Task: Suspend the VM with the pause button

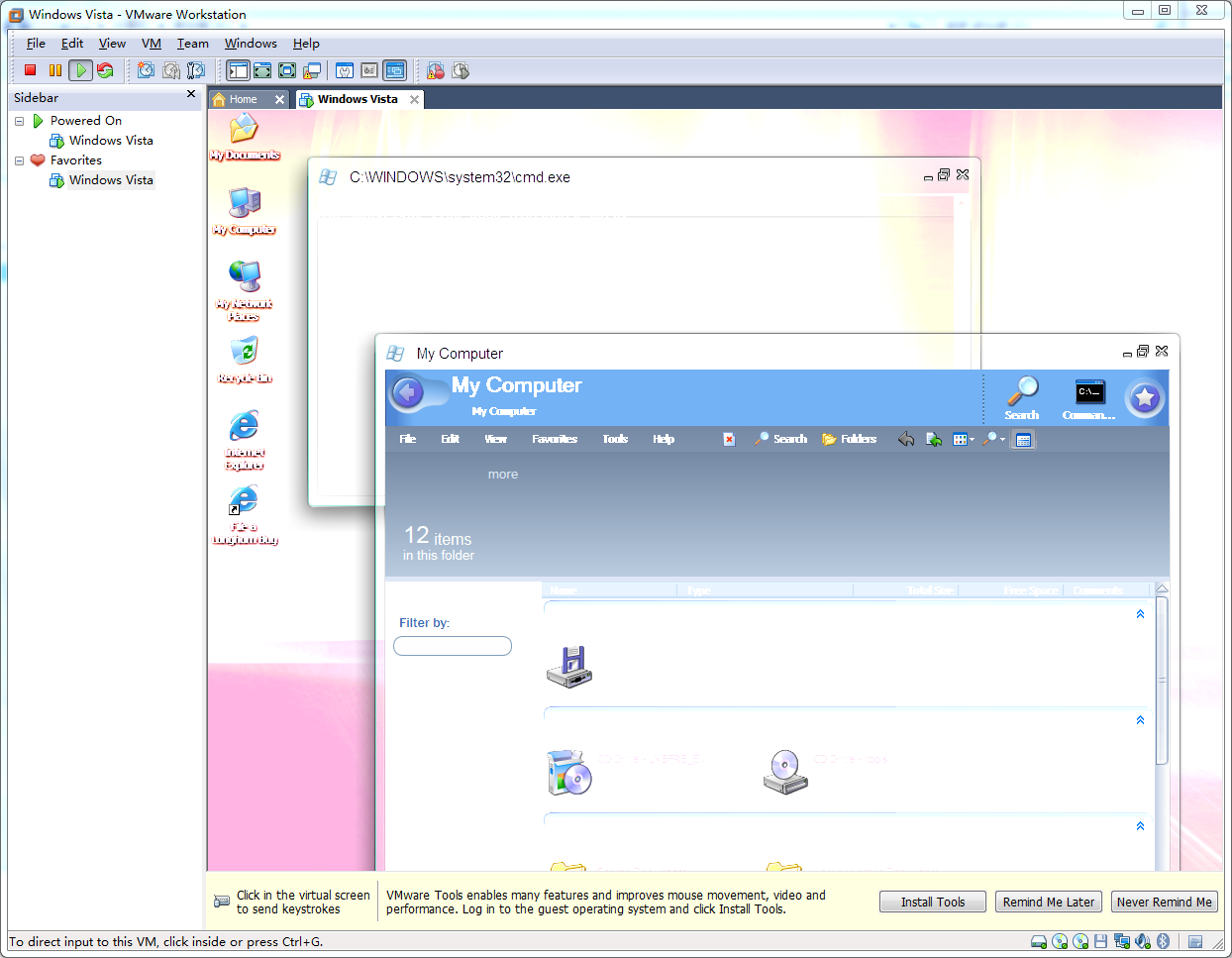Action: (55, 70)
